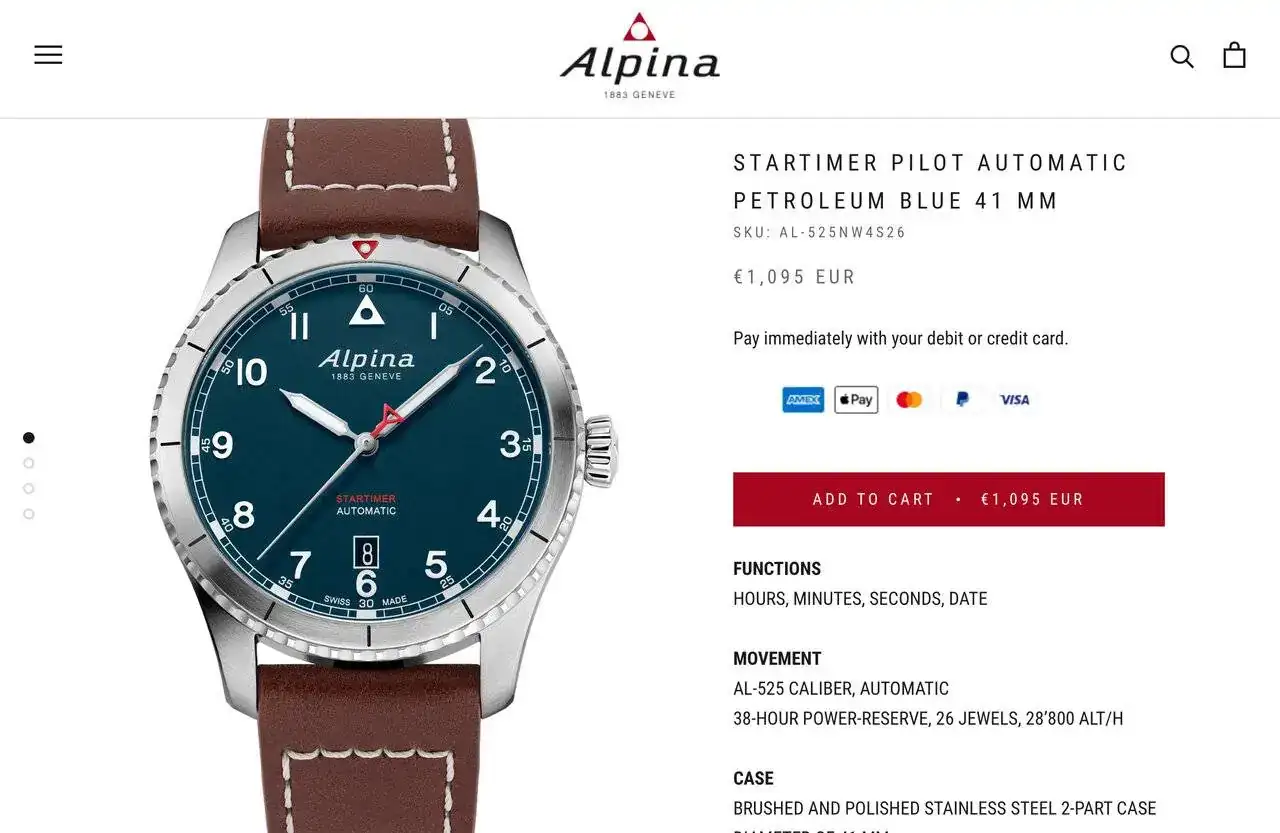Click the SKU AL-525NW4S26 text
The image size is (1280, 833).
pyautogui.click(x=820, y=233)
